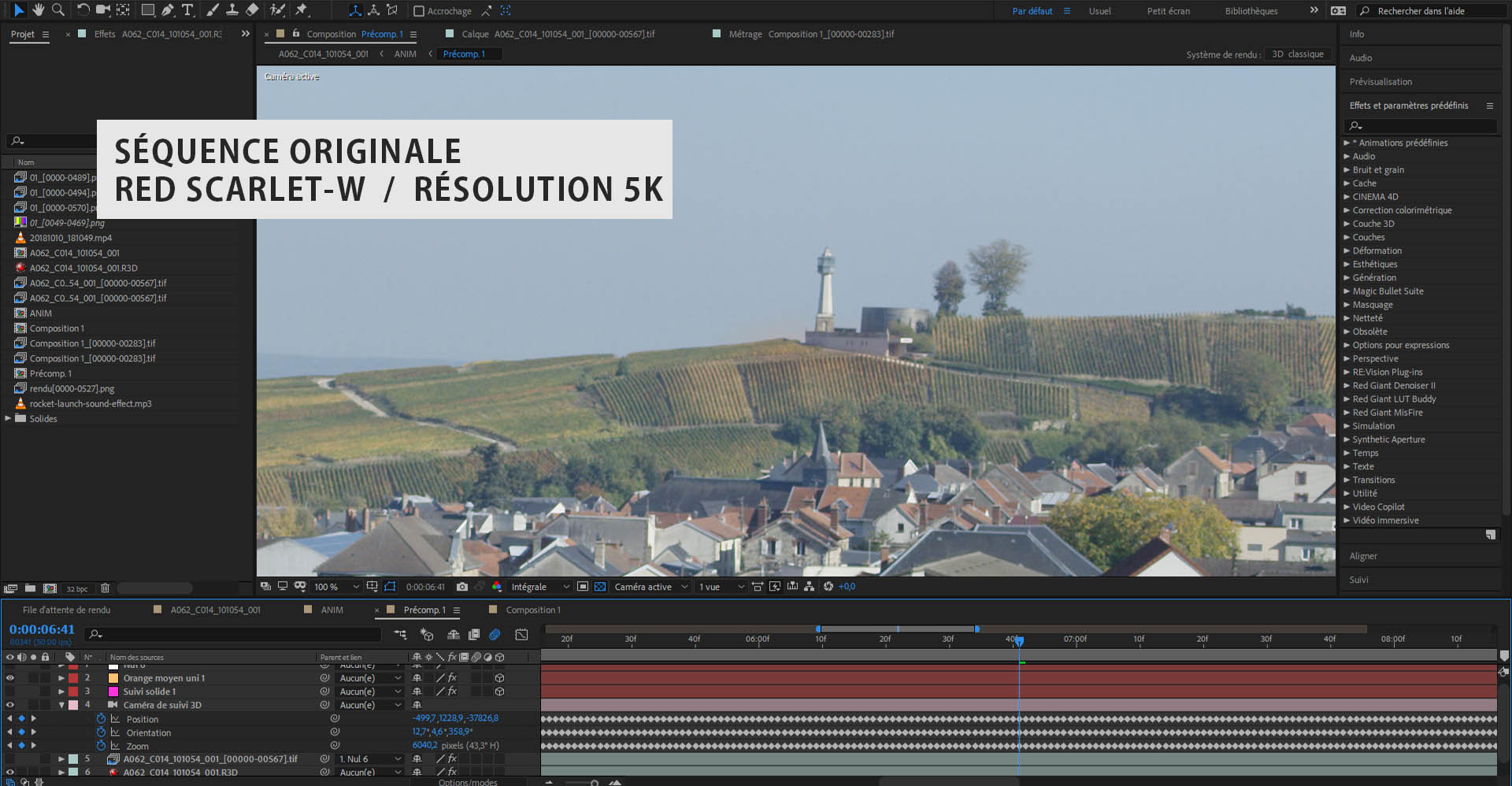Image resolution: width=1512 pixels, height=786 pixels.
Task: Select the Usuel workspace
Action: (1100, 11)
